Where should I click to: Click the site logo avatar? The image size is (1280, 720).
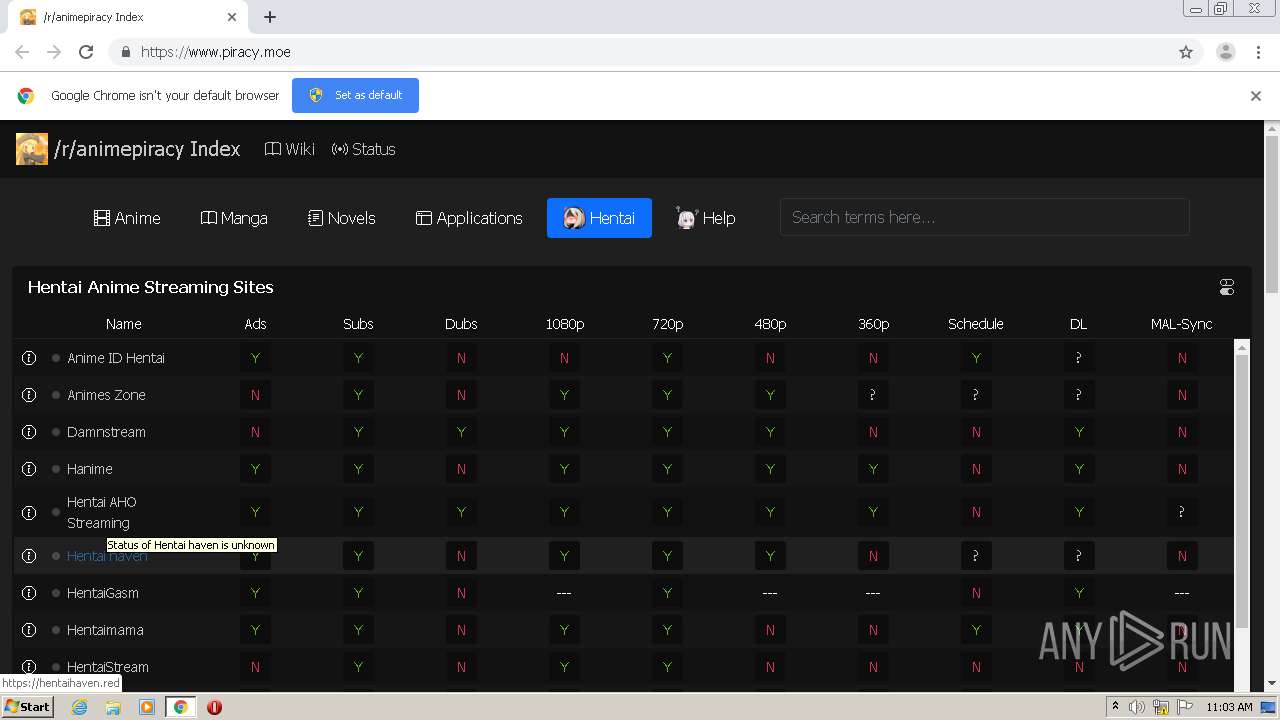[x=32, y=149]
